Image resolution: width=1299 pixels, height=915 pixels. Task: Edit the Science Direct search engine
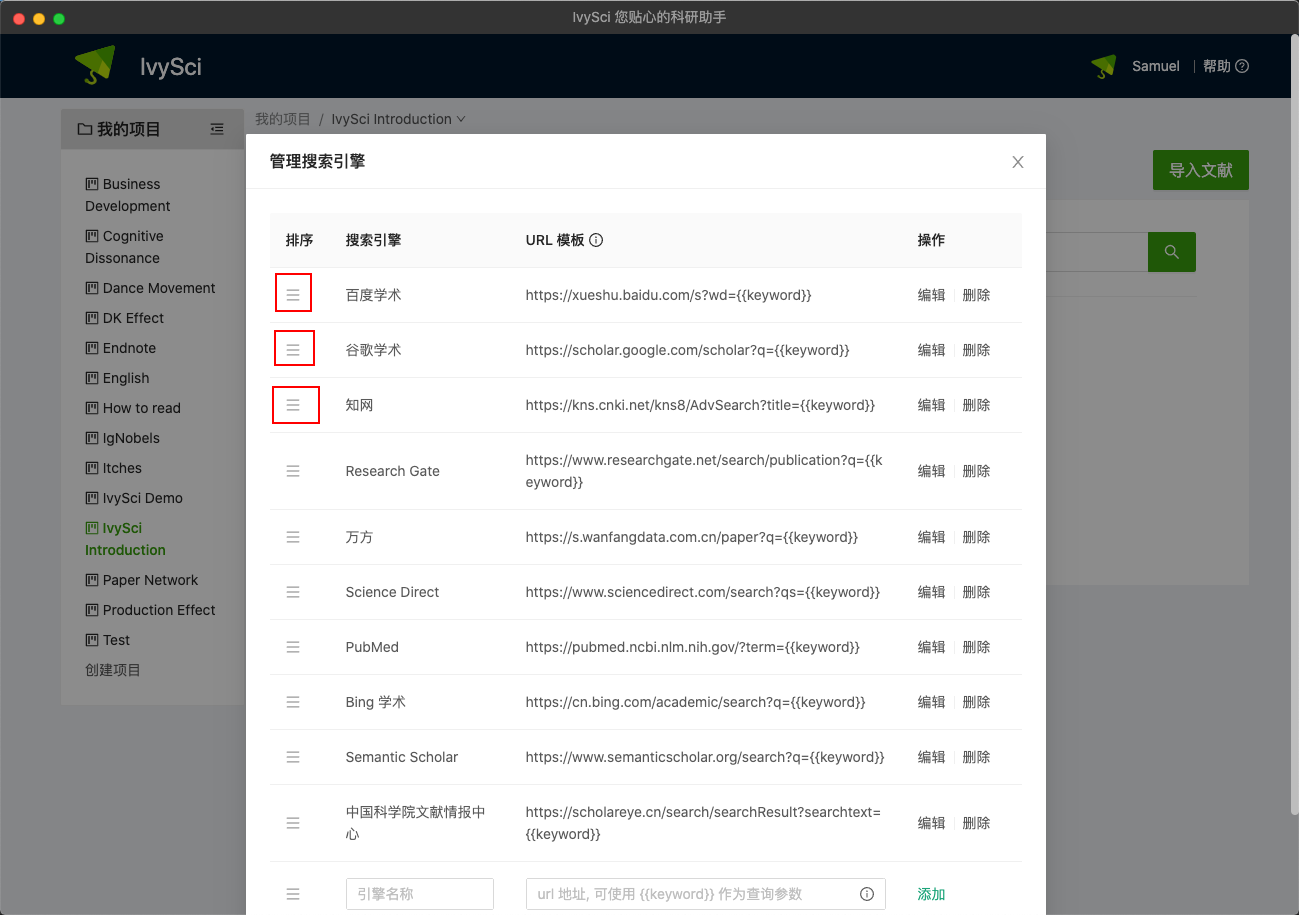click(x=931, y=592)
